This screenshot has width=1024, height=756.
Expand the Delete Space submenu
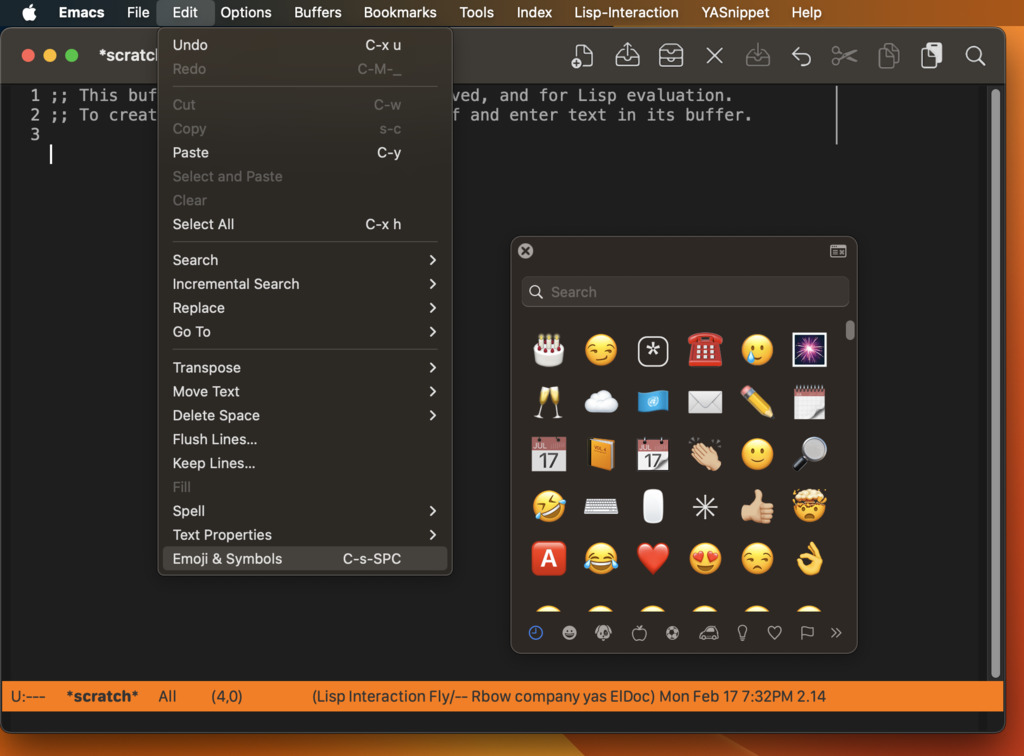pos(305,415)
